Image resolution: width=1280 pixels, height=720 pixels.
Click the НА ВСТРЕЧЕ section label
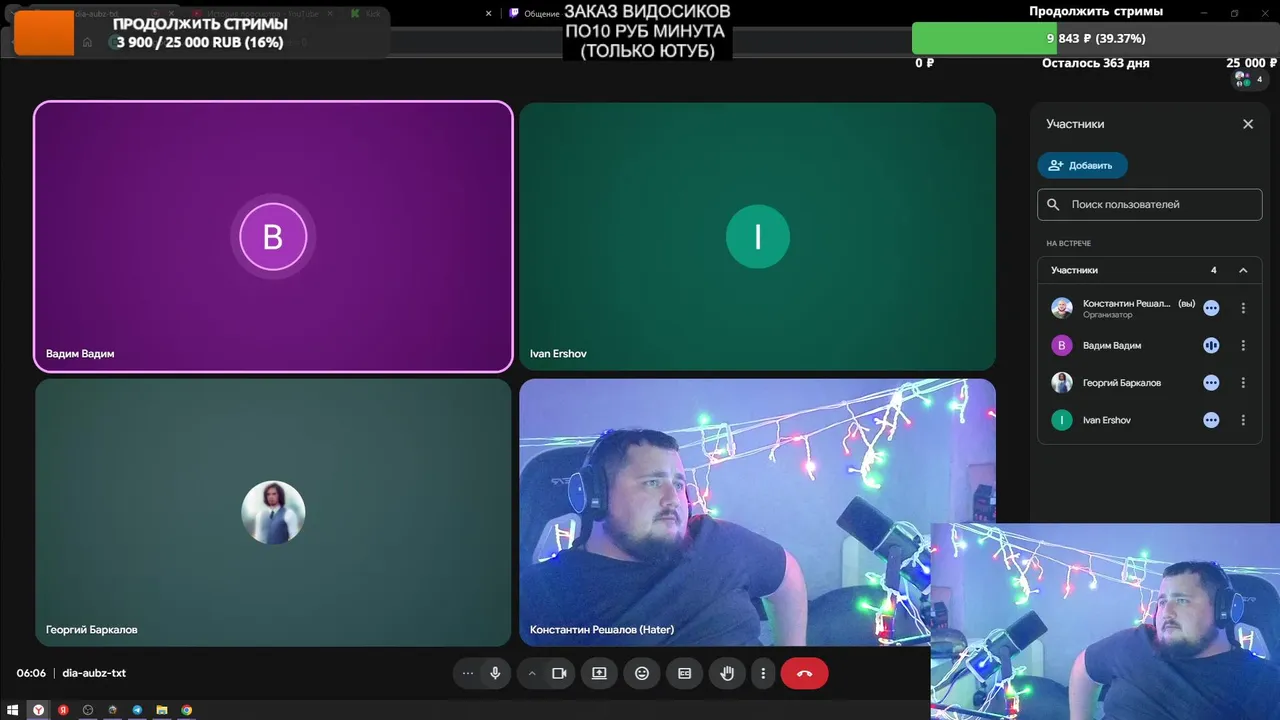tap(1068, 243)
